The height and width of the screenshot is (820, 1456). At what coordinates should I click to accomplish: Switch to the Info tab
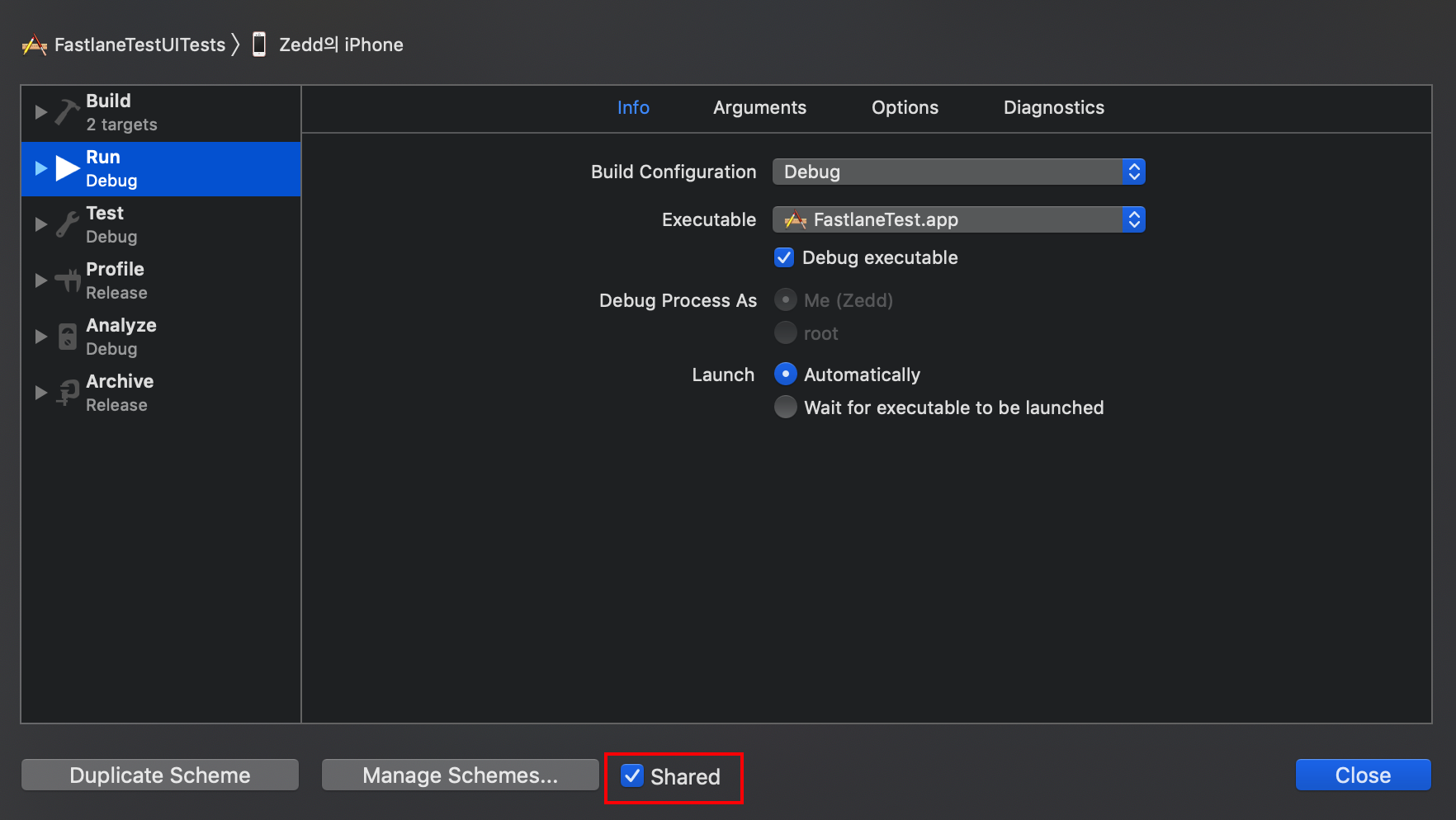point(633,107)
